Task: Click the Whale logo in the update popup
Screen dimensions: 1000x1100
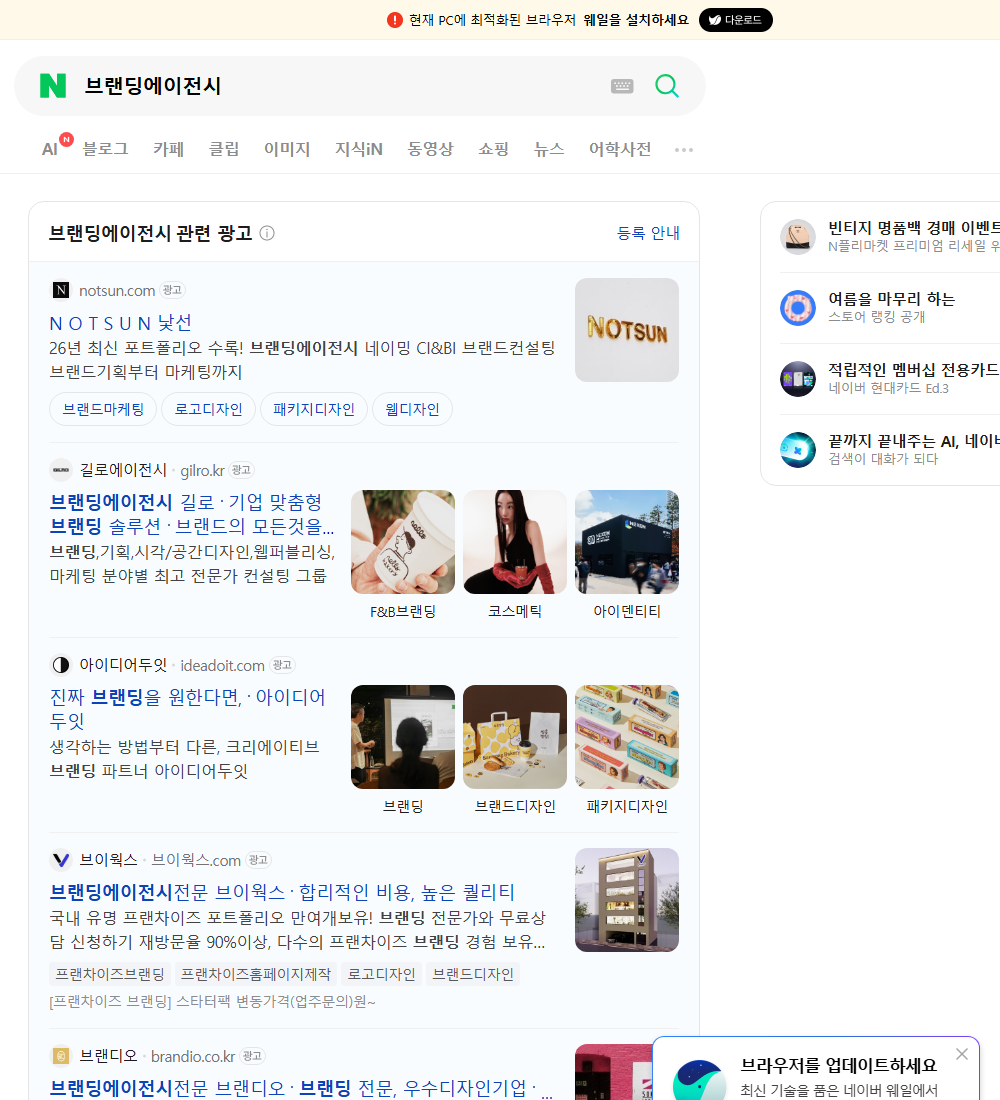Action: click(x=700, y=1080)
